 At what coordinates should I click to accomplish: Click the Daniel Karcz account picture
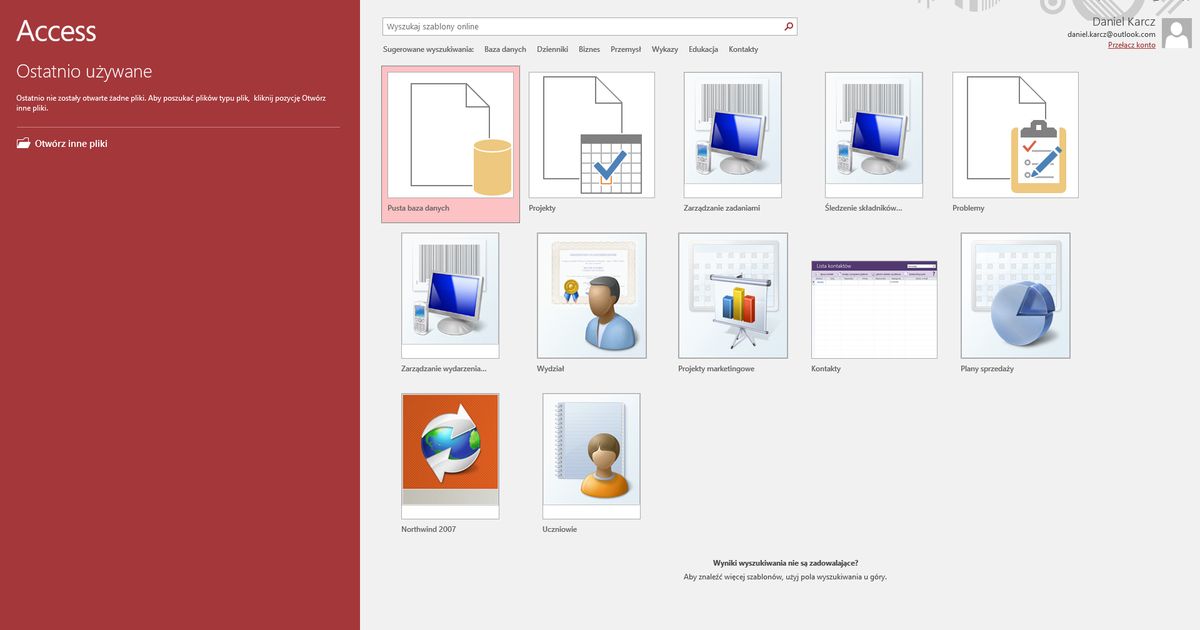1176,33
